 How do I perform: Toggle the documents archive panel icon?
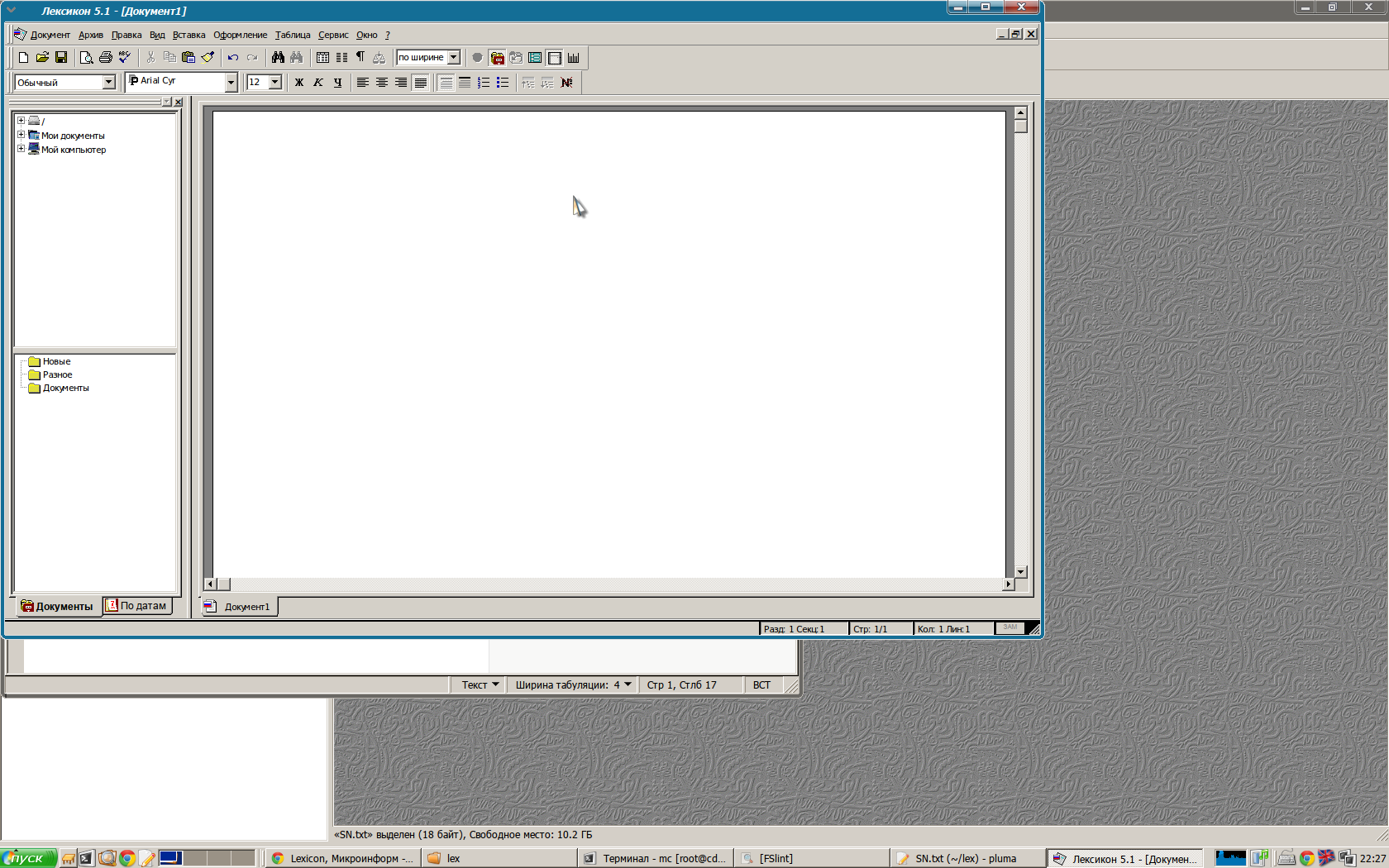(497, 58)
